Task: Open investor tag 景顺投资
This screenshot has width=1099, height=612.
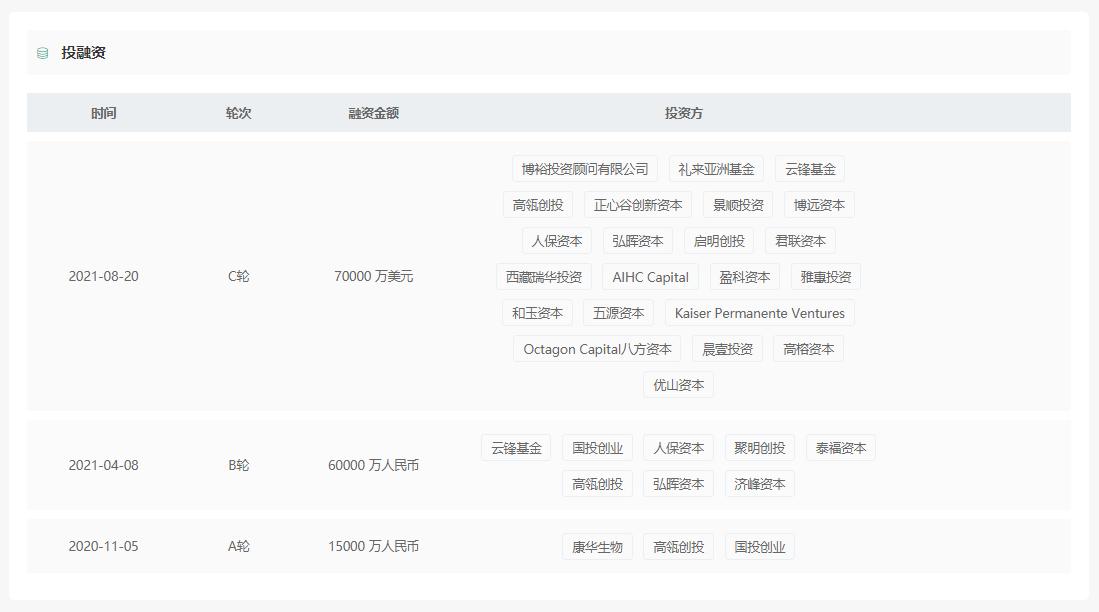Action: pyautogui.click(x=738, y=205)
